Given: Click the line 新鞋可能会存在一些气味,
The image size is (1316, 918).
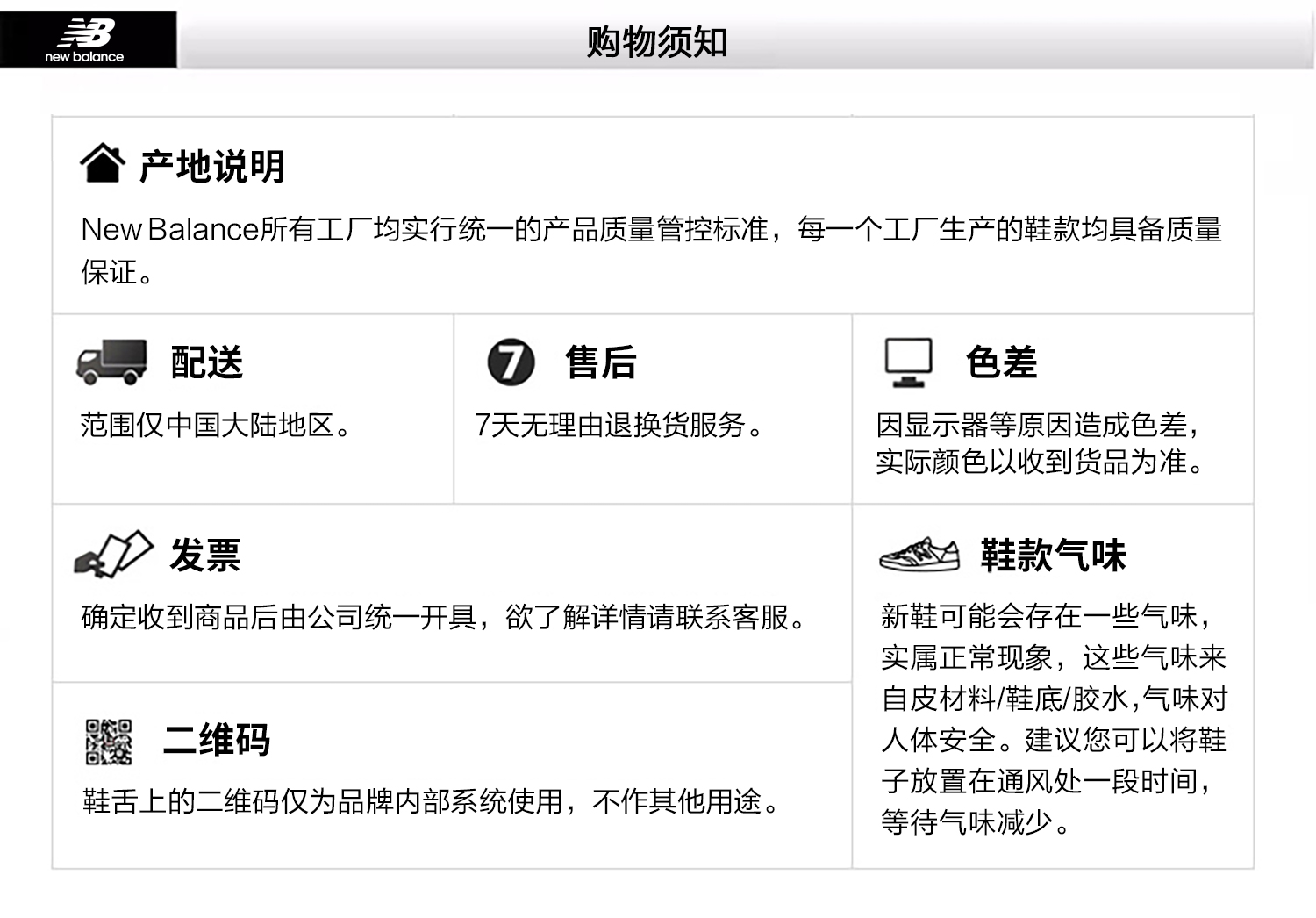Looking at the screenshot, I should tap(1047, 617).
